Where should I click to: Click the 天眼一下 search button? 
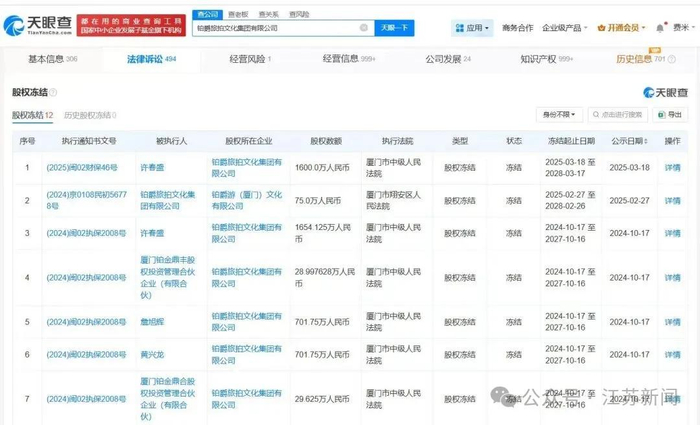tap(394, 28)
